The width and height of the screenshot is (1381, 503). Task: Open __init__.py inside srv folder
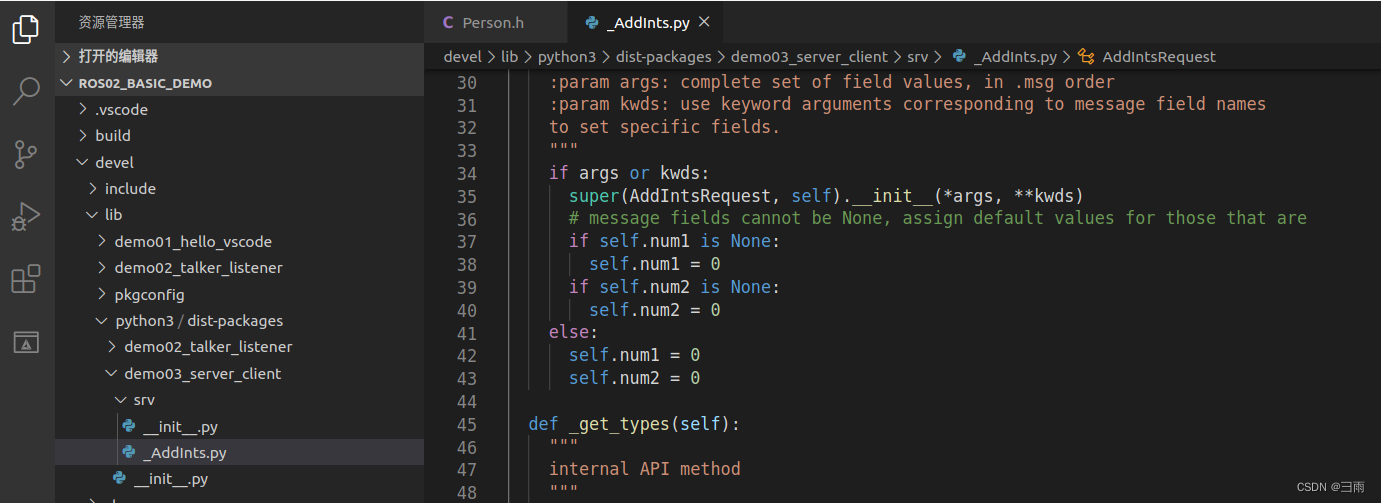[x=239, y=426]
